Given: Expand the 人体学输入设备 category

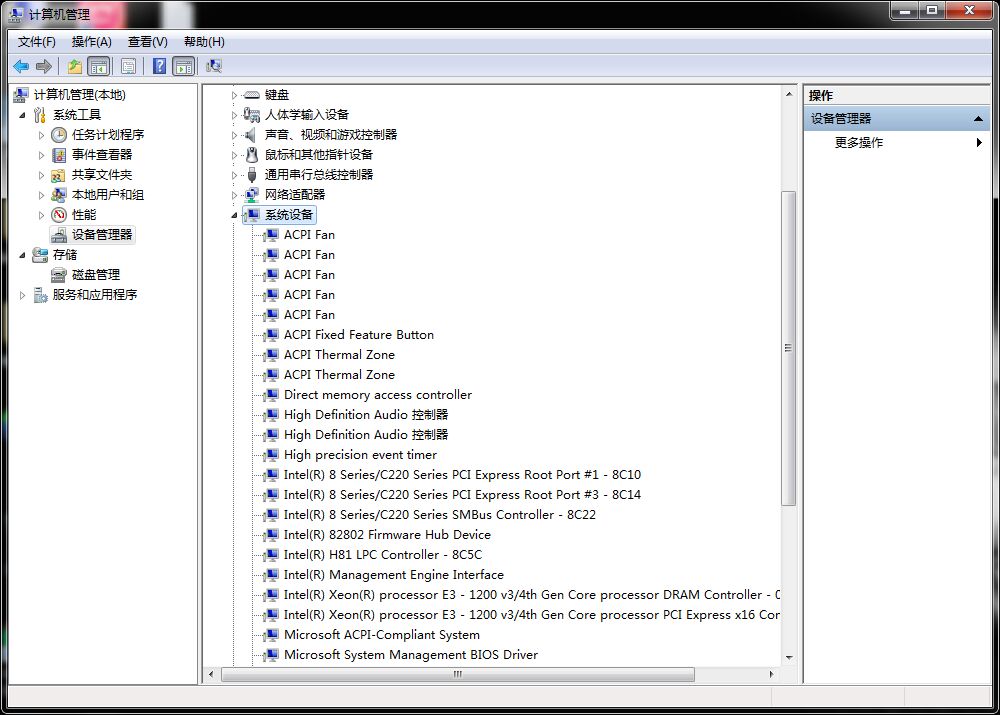Looking at the screenshot, I should tap(234, 115).
